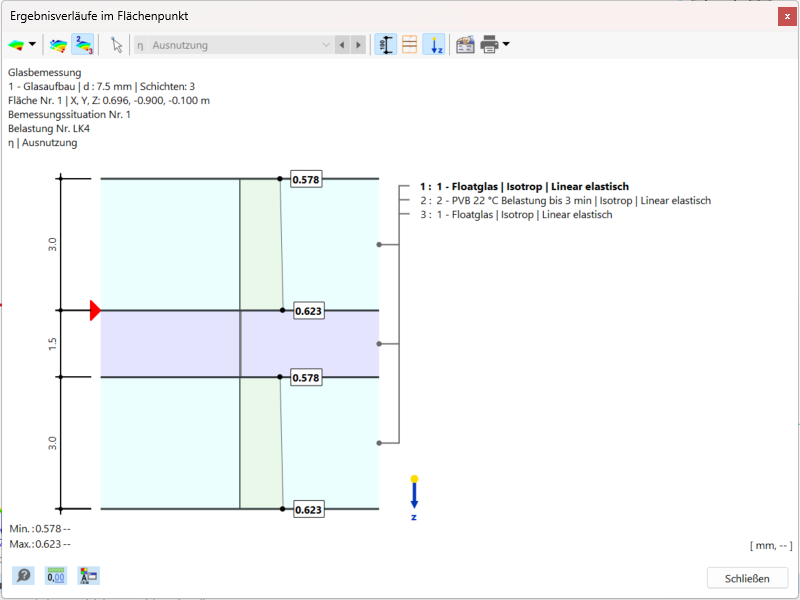Activate the numbered layers results icon

click(81, 44)
